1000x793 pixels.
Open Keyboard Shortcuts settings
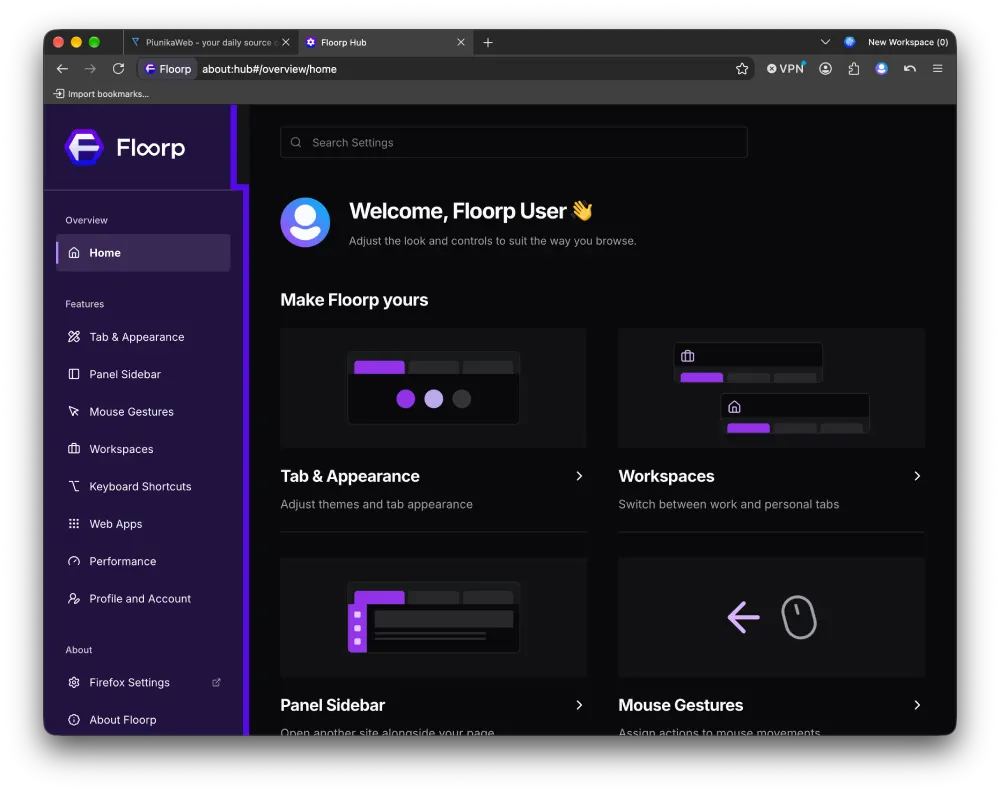[x=143, y=486]
